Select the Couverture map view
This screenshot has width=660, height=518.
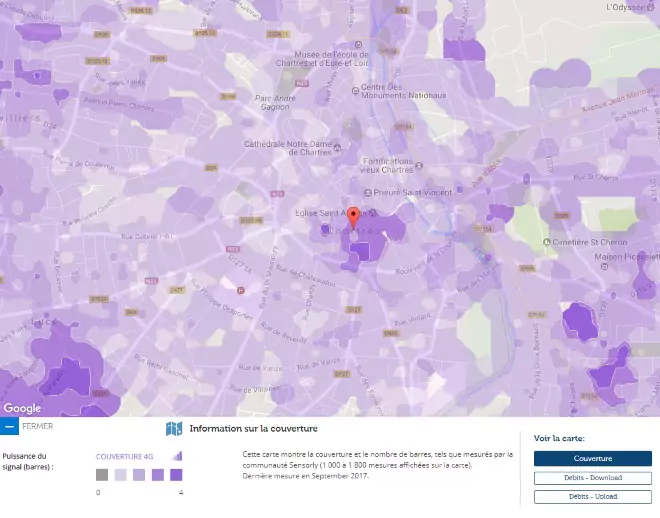[x=592, y=458]
